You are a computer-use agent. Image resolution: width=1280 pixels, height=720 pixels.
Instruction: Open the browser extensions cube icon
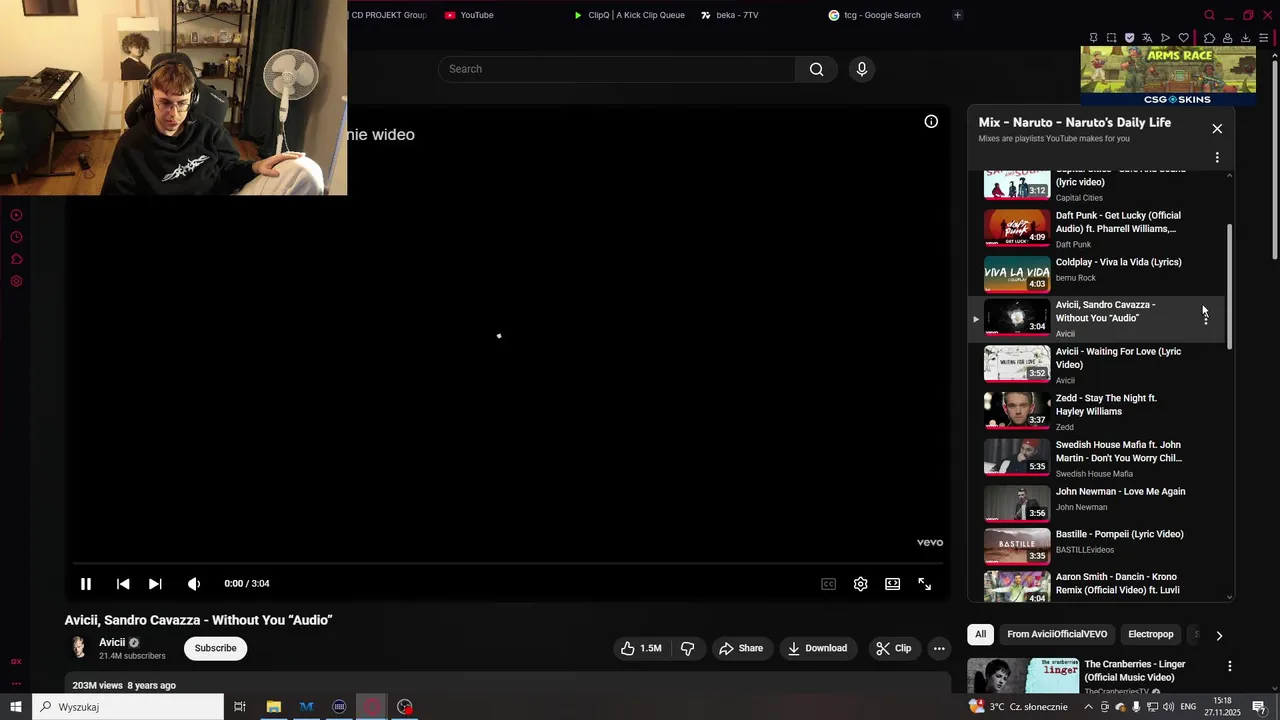pyautogui.click(x=1209, y=38)
